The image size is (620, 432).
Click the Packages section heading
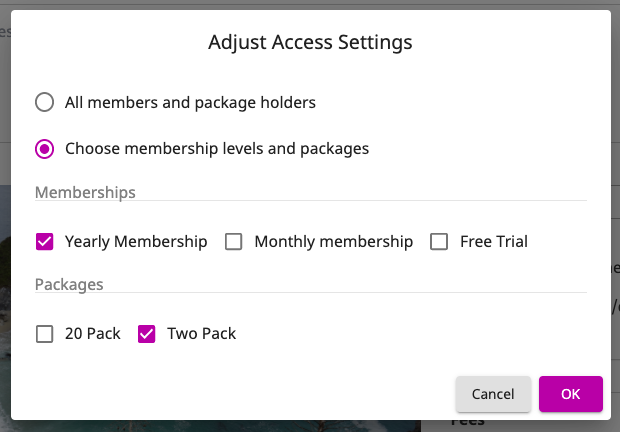[69, 285]
